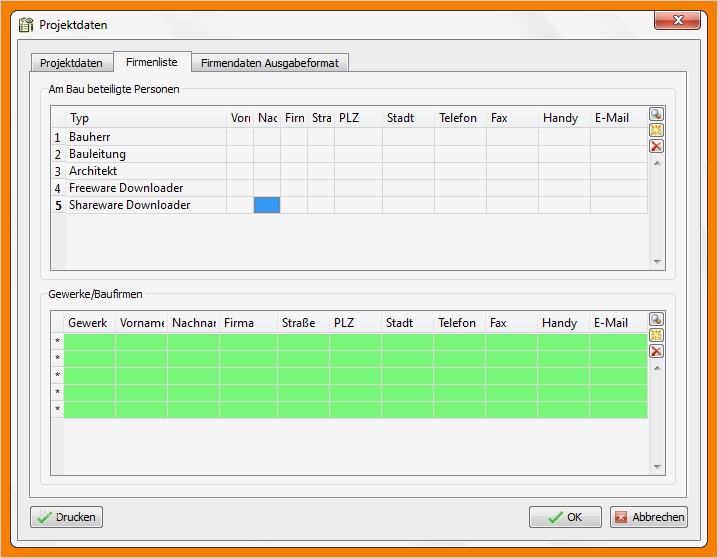Select the Bauleitung row cell
This screenshot has height=558, width=718.
click(x=146, y=154)
